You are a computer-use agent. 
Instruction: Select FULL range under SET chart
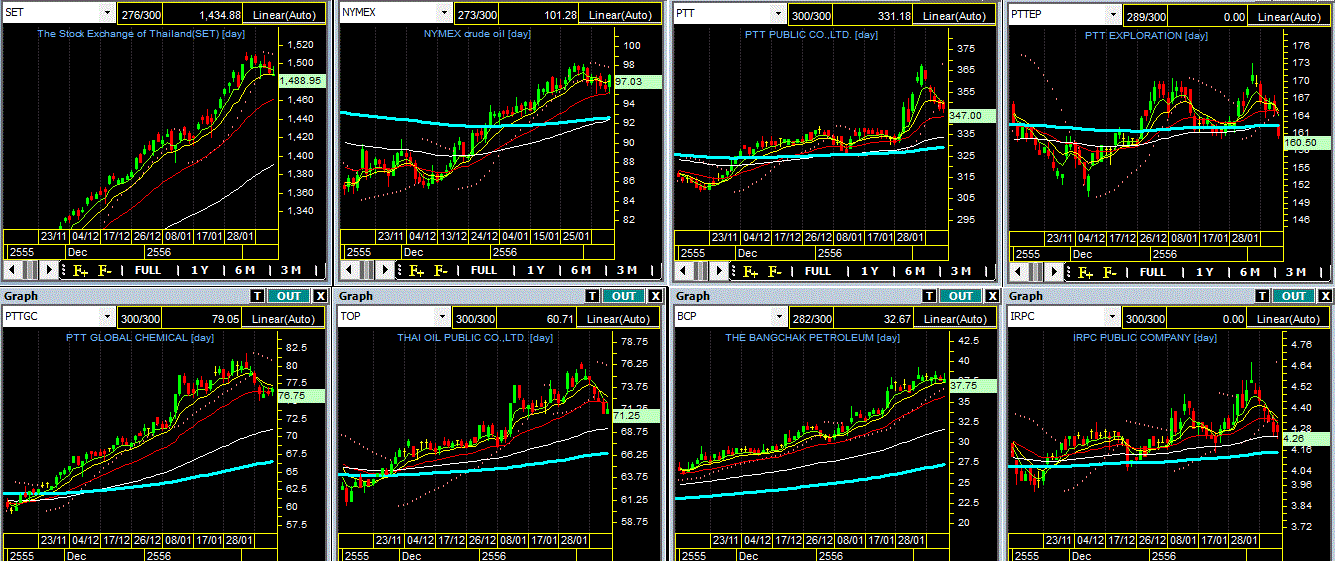coord(147,270)
